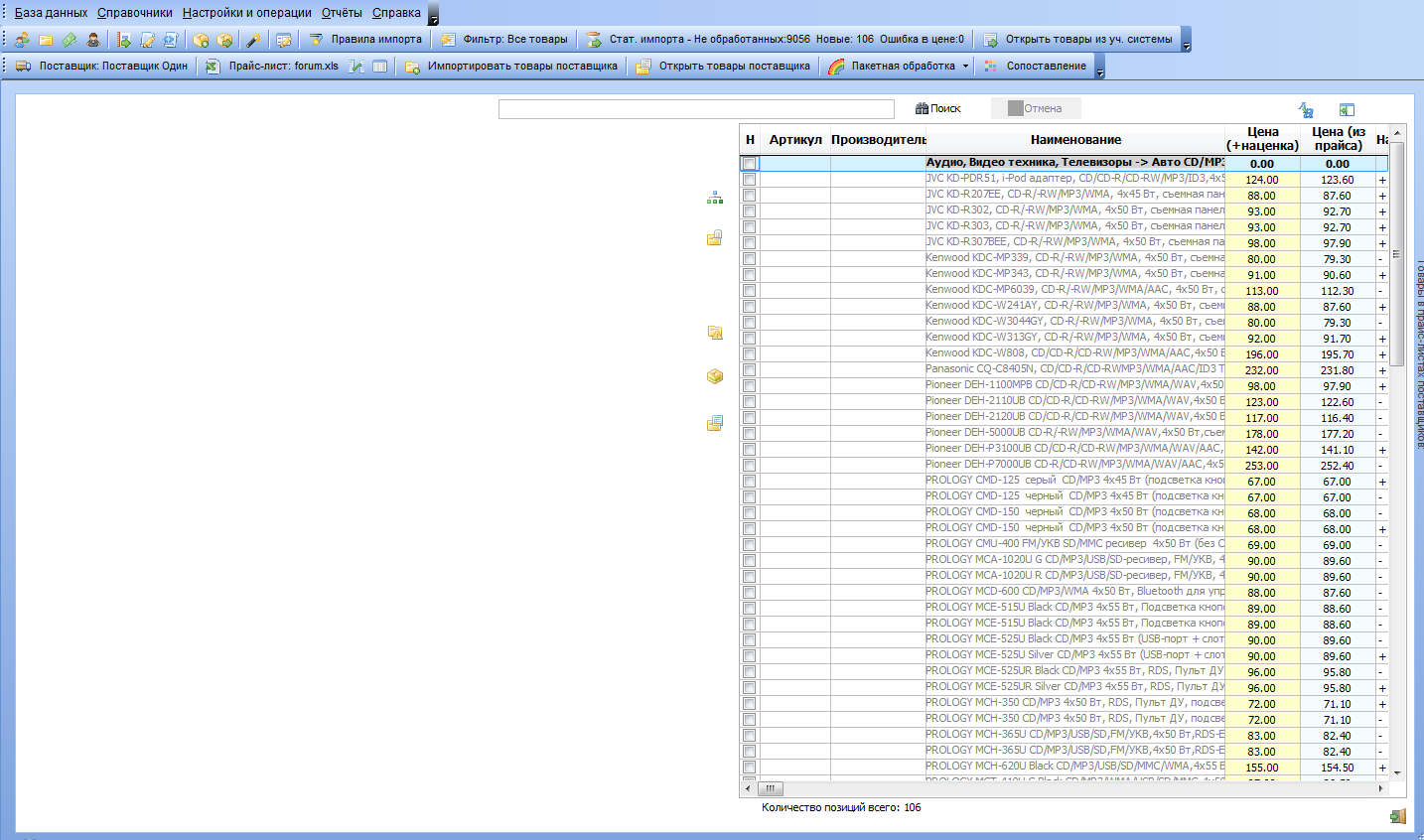Click the green money toolbar icon
This screenshot has height=840, width=1424.
[70, 40]
